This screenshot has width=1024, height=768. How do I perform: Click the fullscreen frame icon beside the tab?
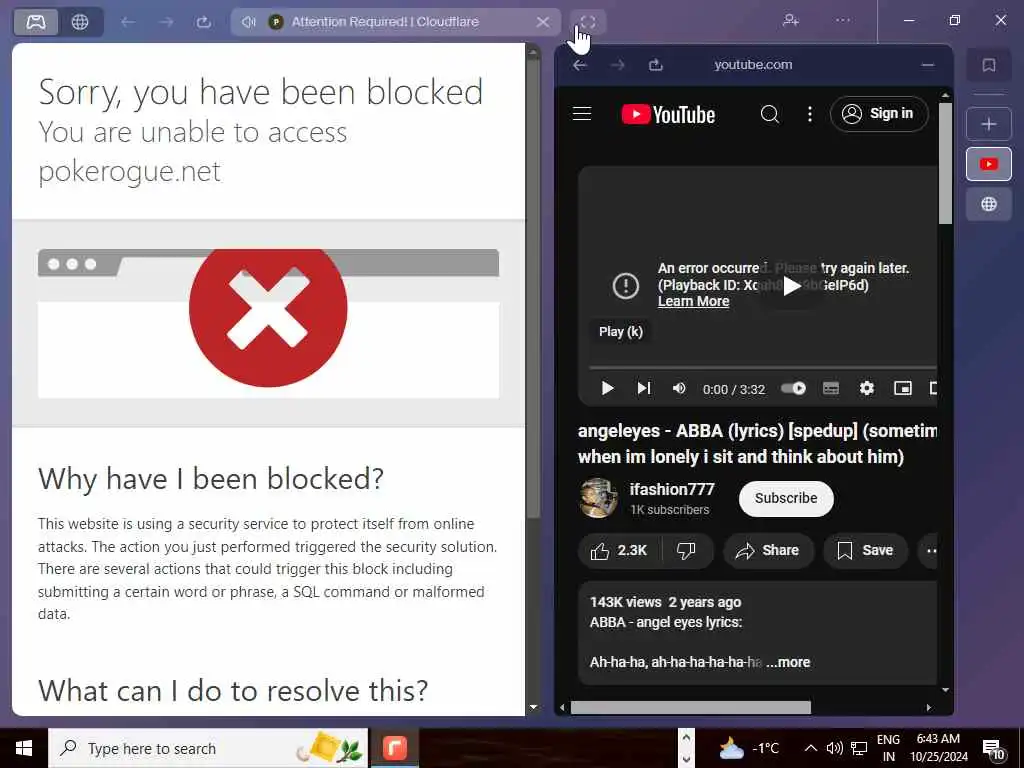coord(588,22)
